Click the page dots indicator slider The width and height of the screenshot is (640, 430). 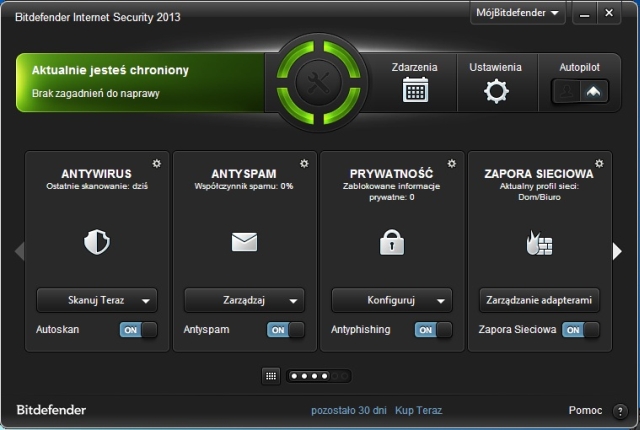pos(317,376)
